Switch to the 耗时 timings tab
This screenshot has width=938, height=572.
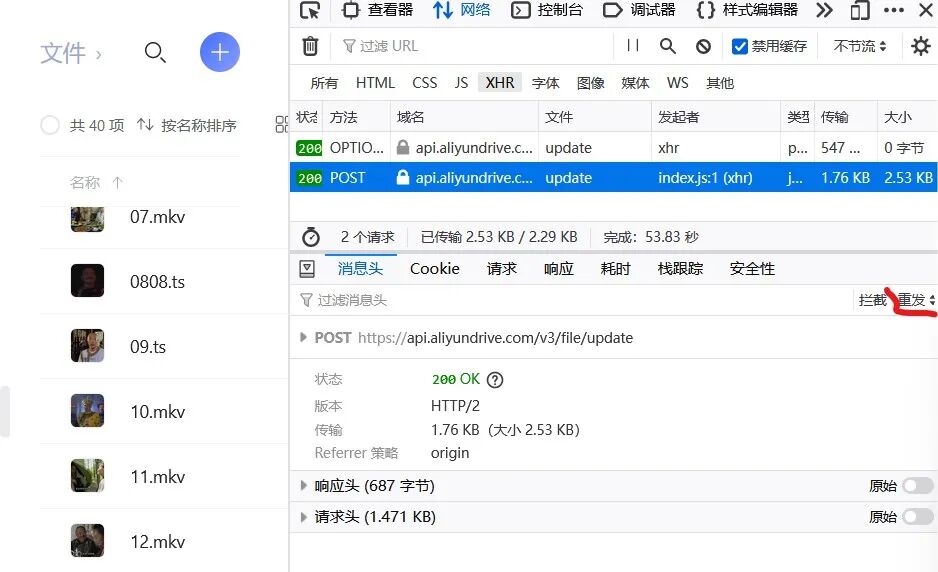616,269
